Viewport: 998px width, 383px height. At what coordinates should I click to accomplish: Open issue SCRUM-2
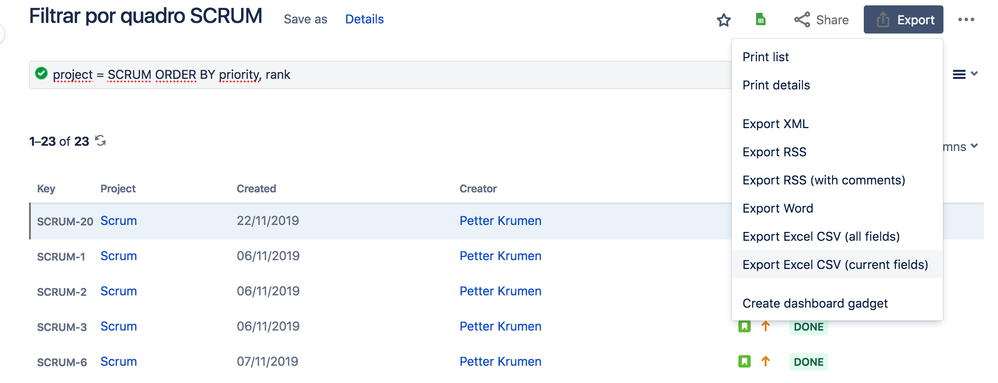62,292
